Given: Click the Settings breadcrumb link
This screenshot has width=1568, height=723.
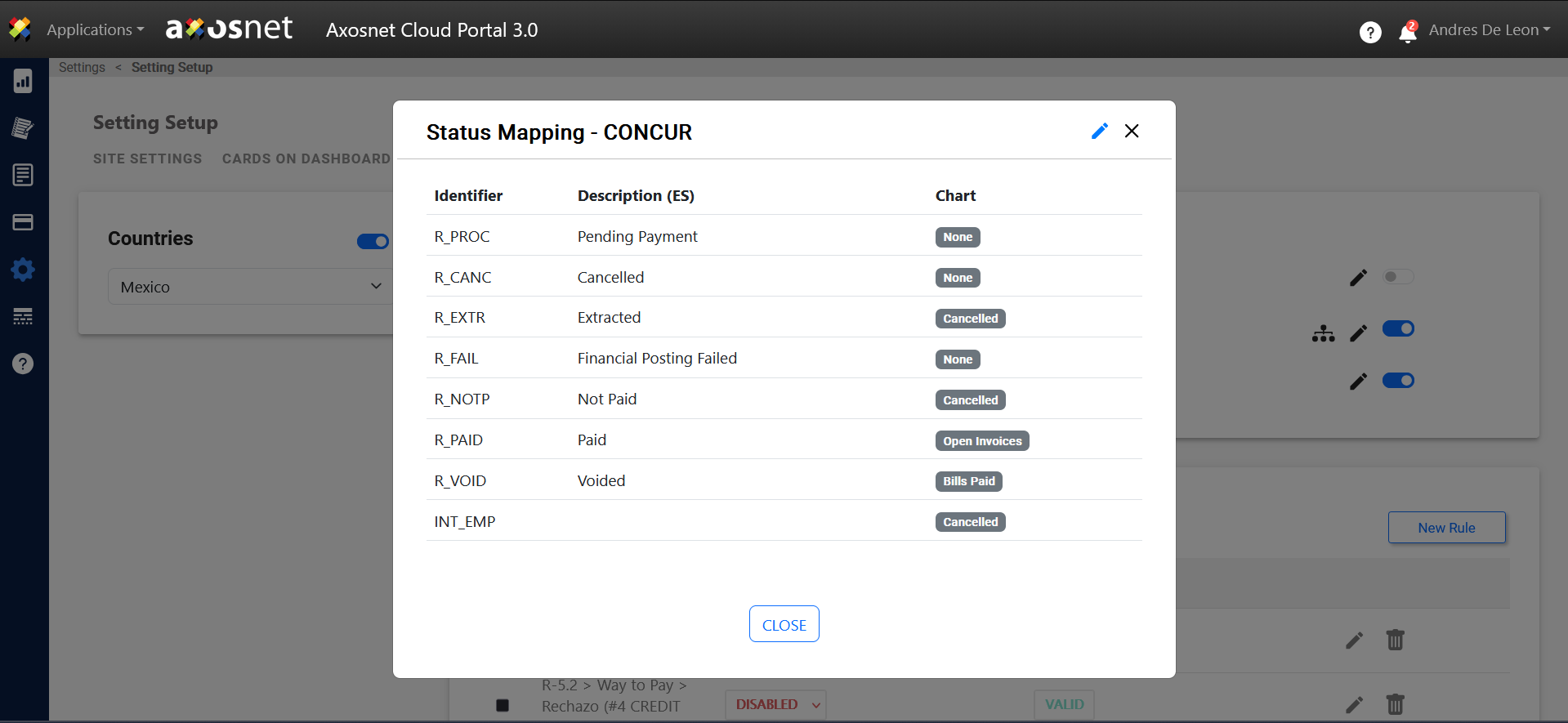Looking at the screenshot, I should click(82, 67).
